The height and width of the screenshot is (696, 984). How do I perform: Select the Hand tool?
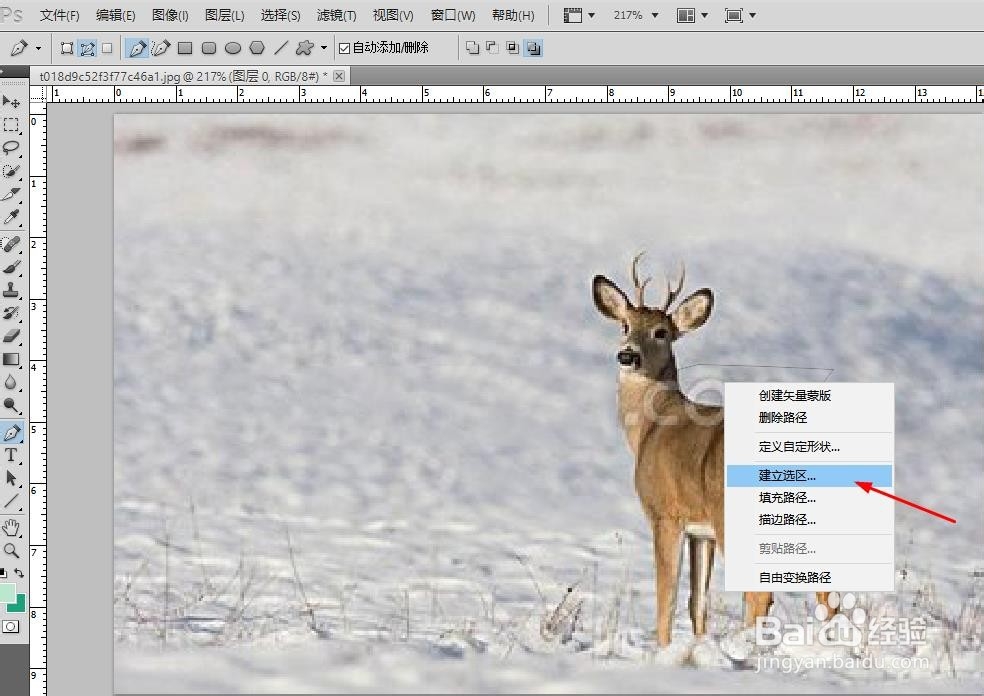pos(11,527)
